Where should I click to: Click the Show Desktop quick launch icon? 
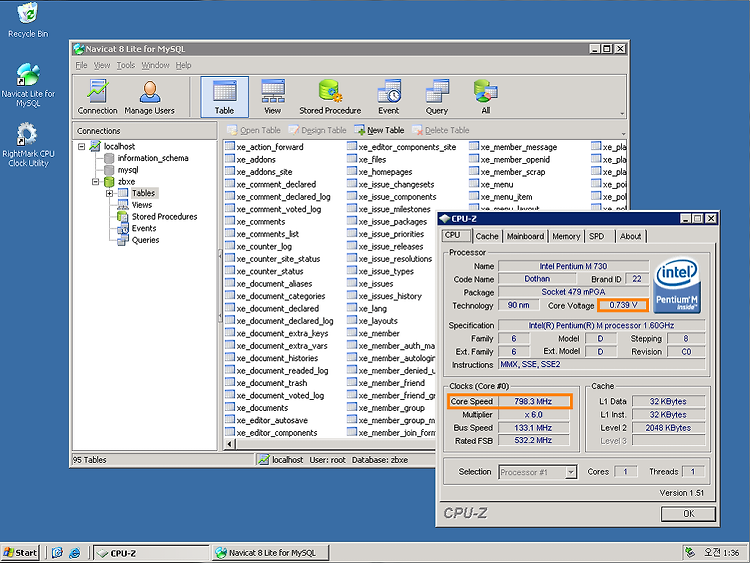coord(57,553)
